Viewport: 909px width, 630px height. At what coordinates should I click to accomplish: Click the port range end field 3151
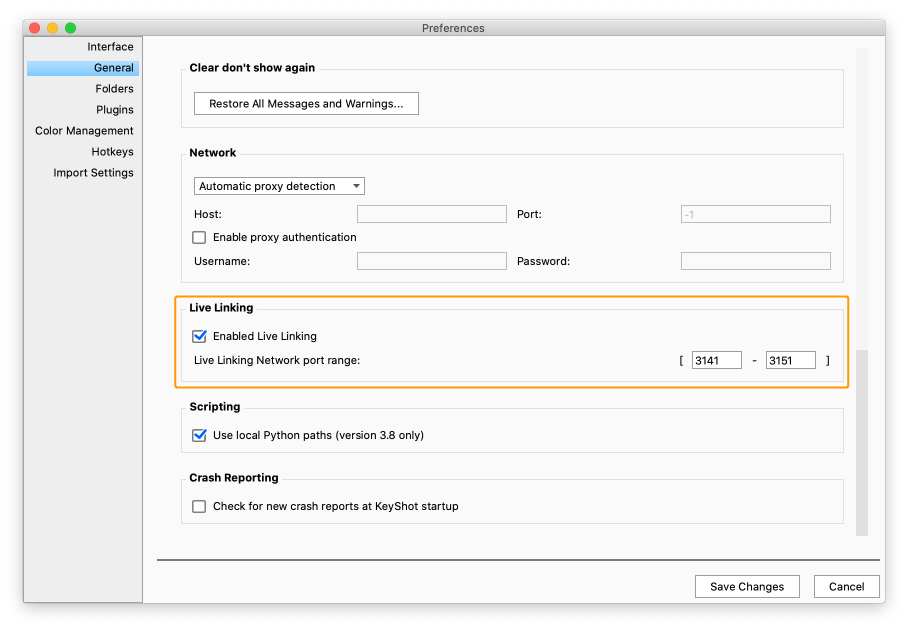pyautogui.click(x=790, y=360)
